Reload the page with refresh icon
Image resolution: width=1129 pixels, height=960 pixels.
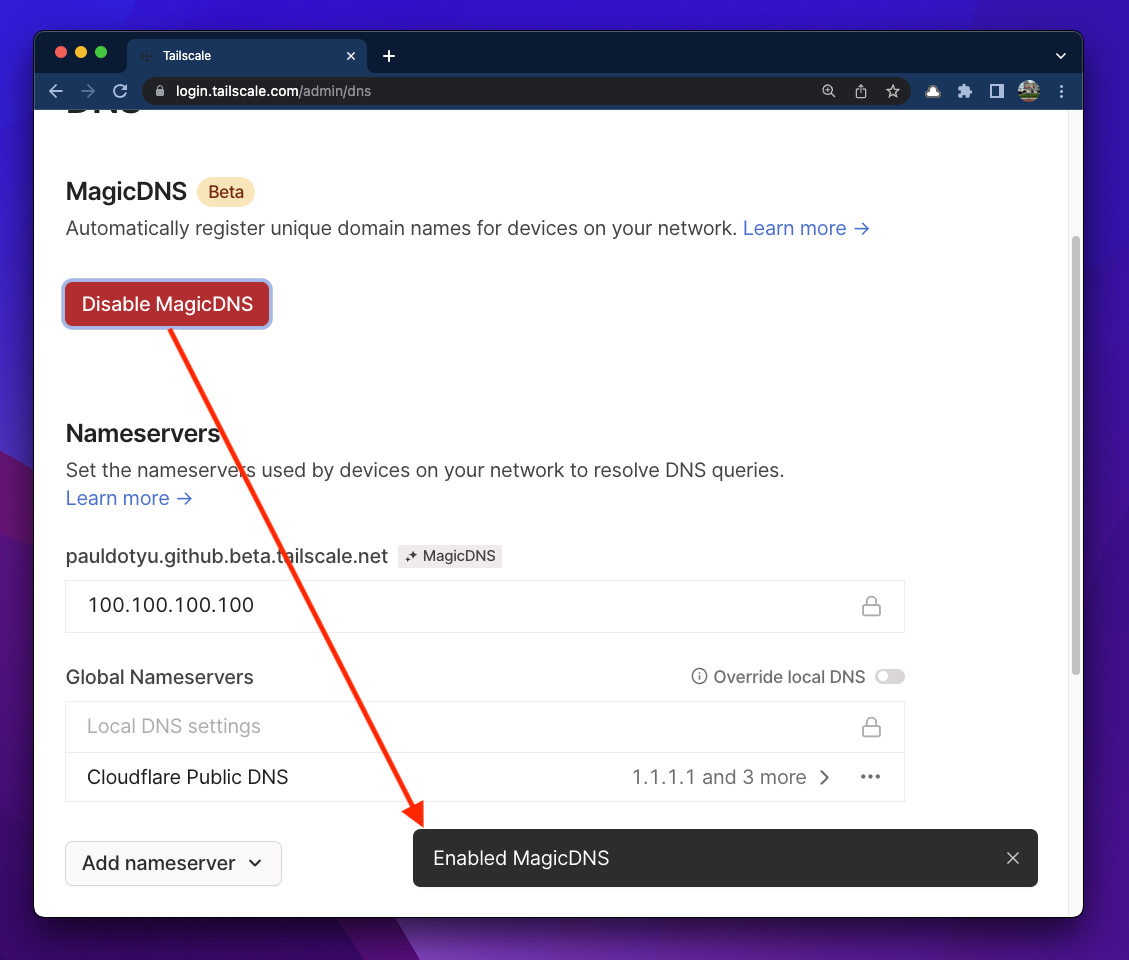coord(120,91)
